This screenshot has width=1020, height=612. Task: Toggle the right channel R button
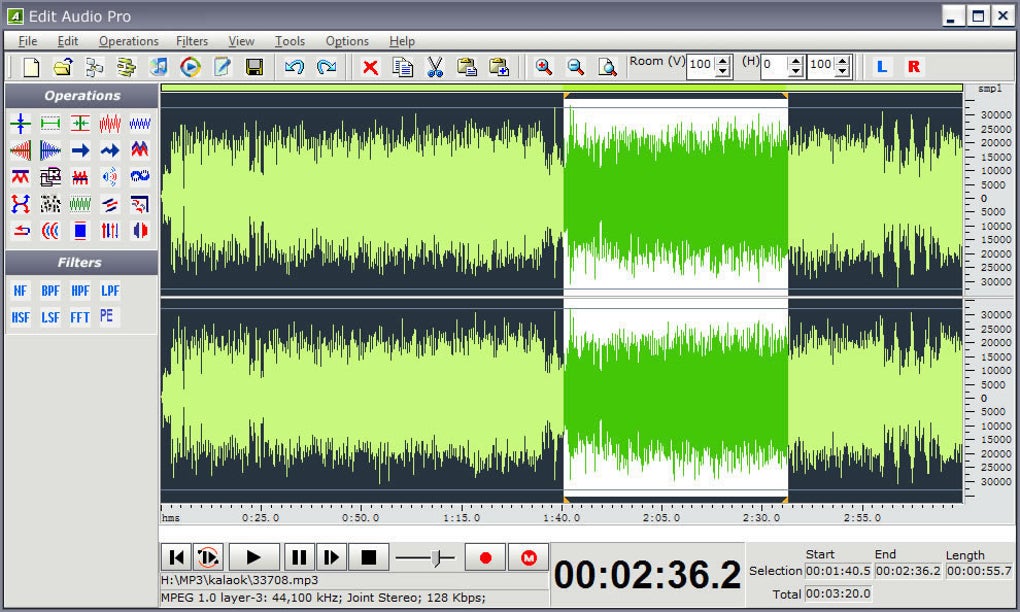click(x=914, y=66)
